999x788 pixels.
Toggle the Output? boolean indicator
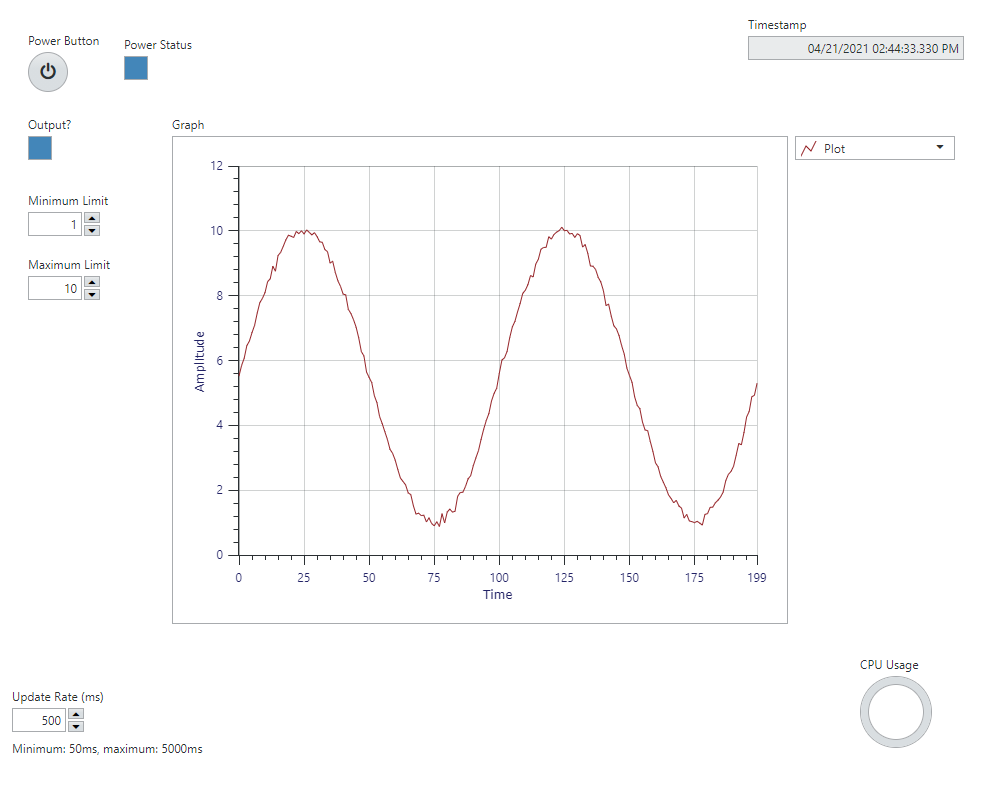click(x=39, y=148)
